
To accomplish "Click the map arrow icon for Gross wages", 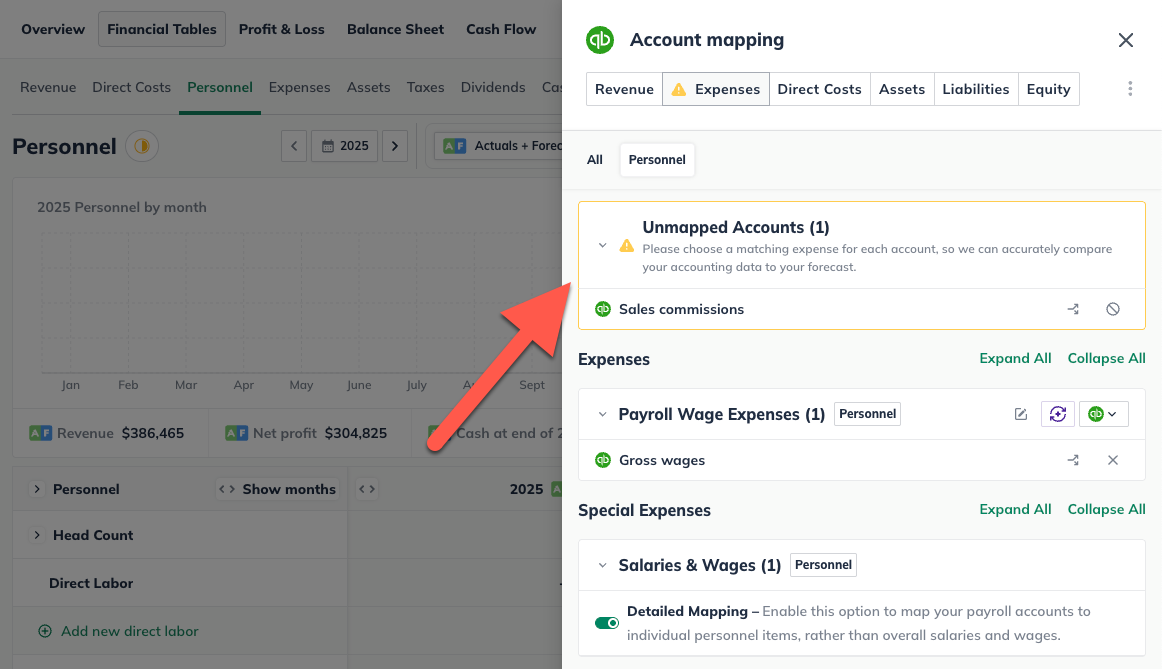I will point(1073,460).
